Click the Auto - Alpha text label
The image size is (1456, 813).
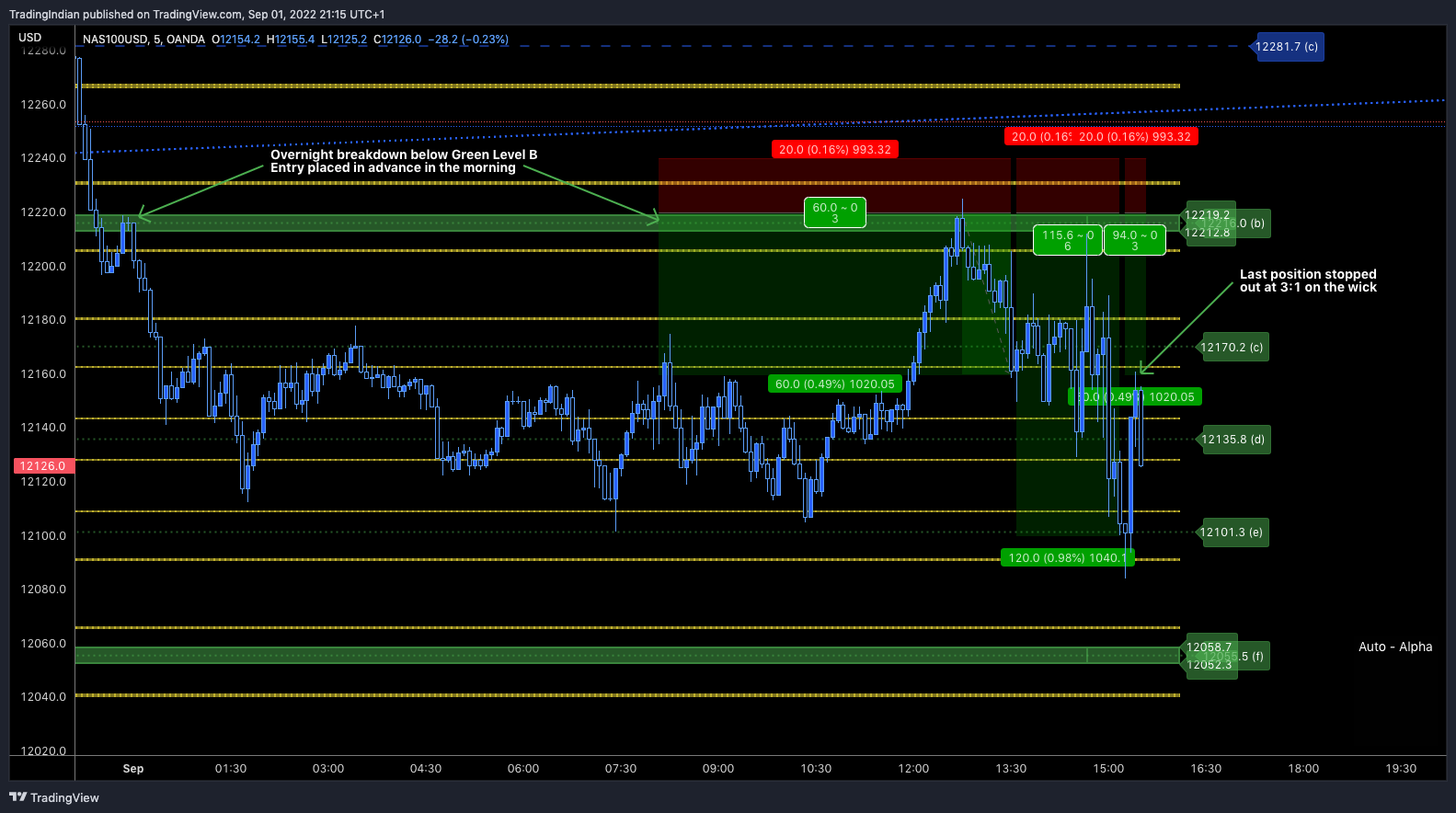1395,647
